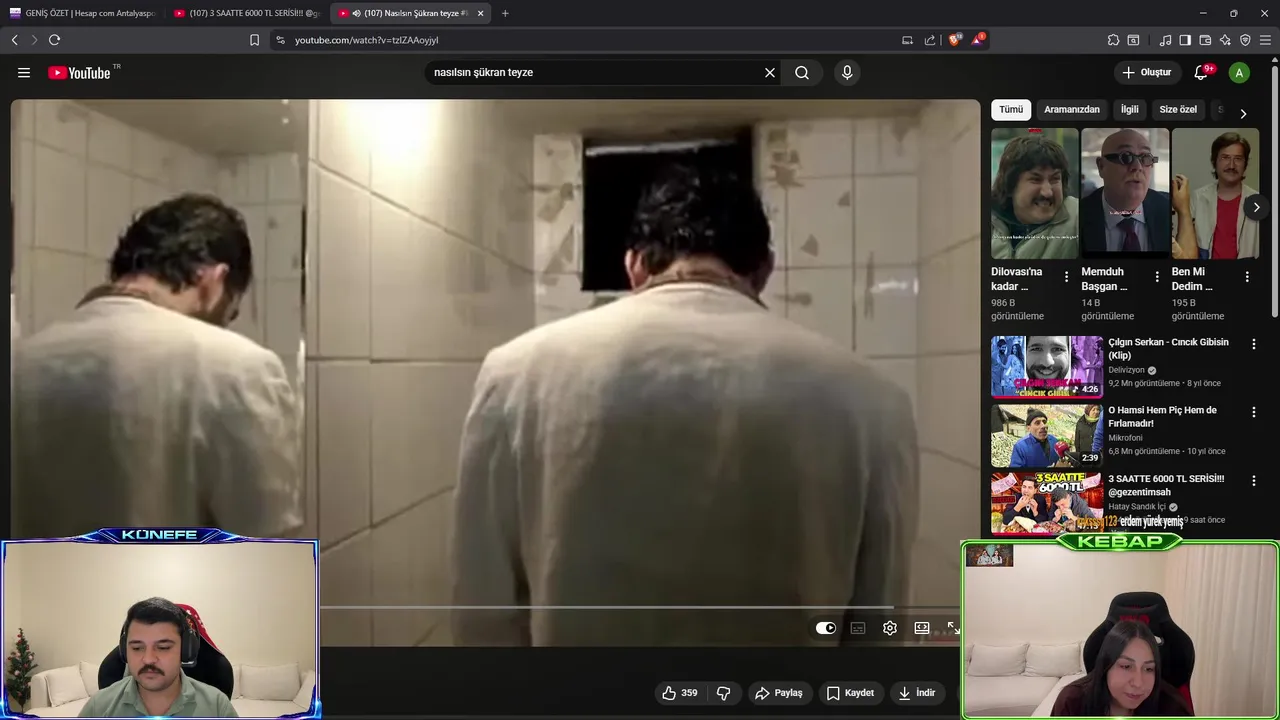Open the browser main hamburger menu
This screenshot has height=720, width=1280.
click(x=1266, y=40)
